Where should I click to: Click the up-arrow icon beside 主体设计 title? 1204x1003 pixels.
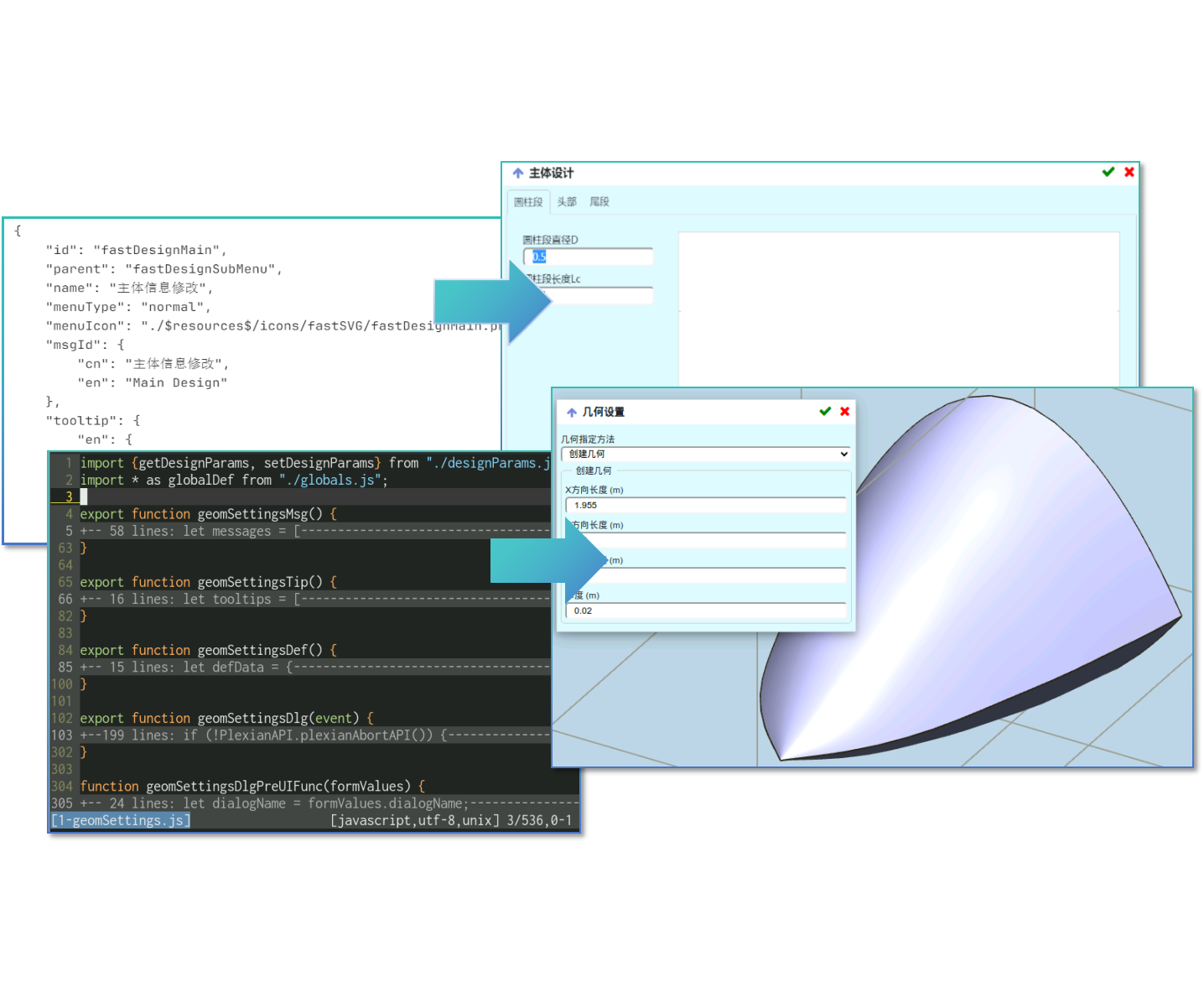pyautogui.click(x=518, y=174)
